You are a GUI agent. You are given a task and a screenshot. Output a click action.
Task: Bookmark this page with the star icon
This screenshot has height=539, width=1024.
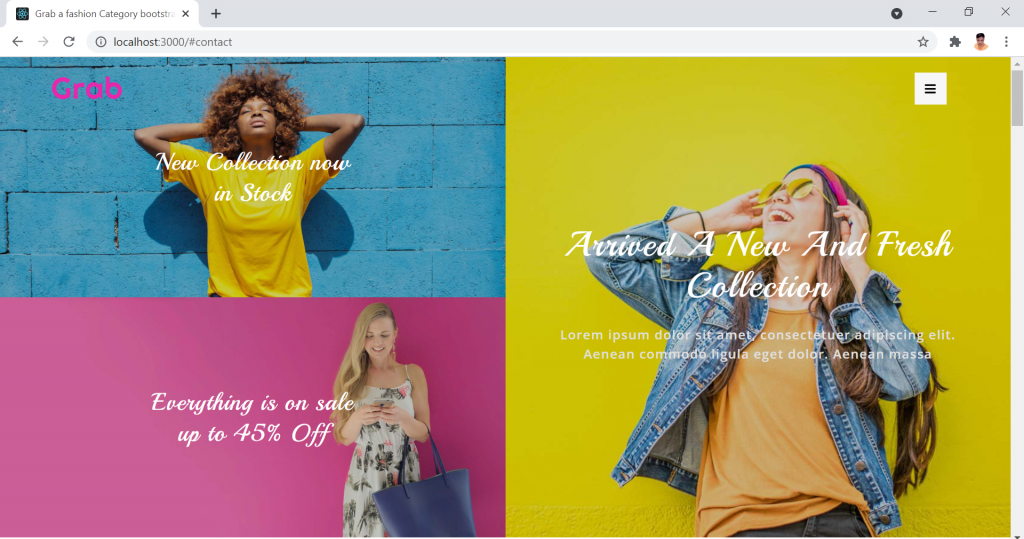pos(923,42)
